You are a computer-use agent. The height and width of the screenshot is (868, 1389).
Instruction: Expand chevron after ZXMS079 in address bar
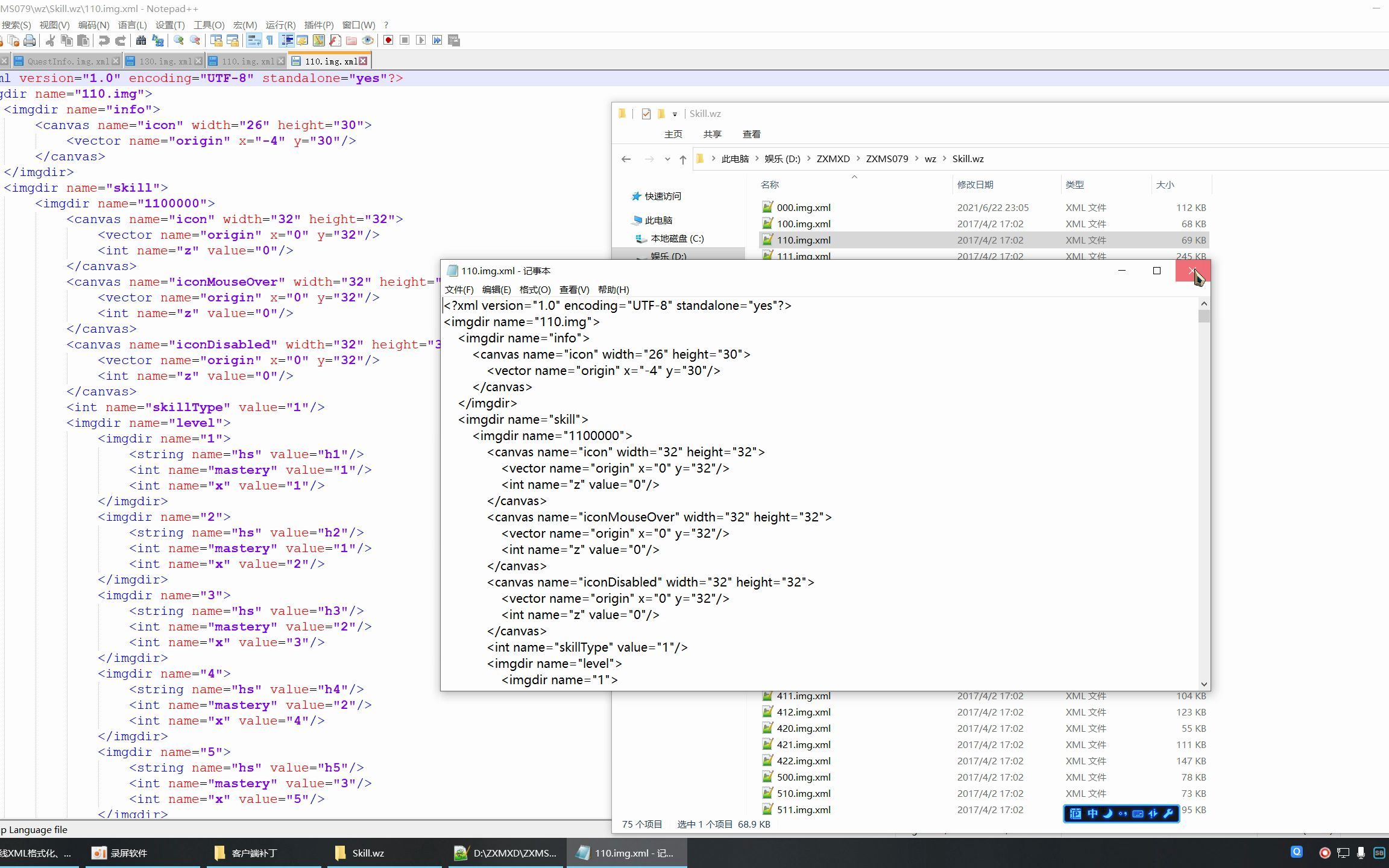coord(916,159)
